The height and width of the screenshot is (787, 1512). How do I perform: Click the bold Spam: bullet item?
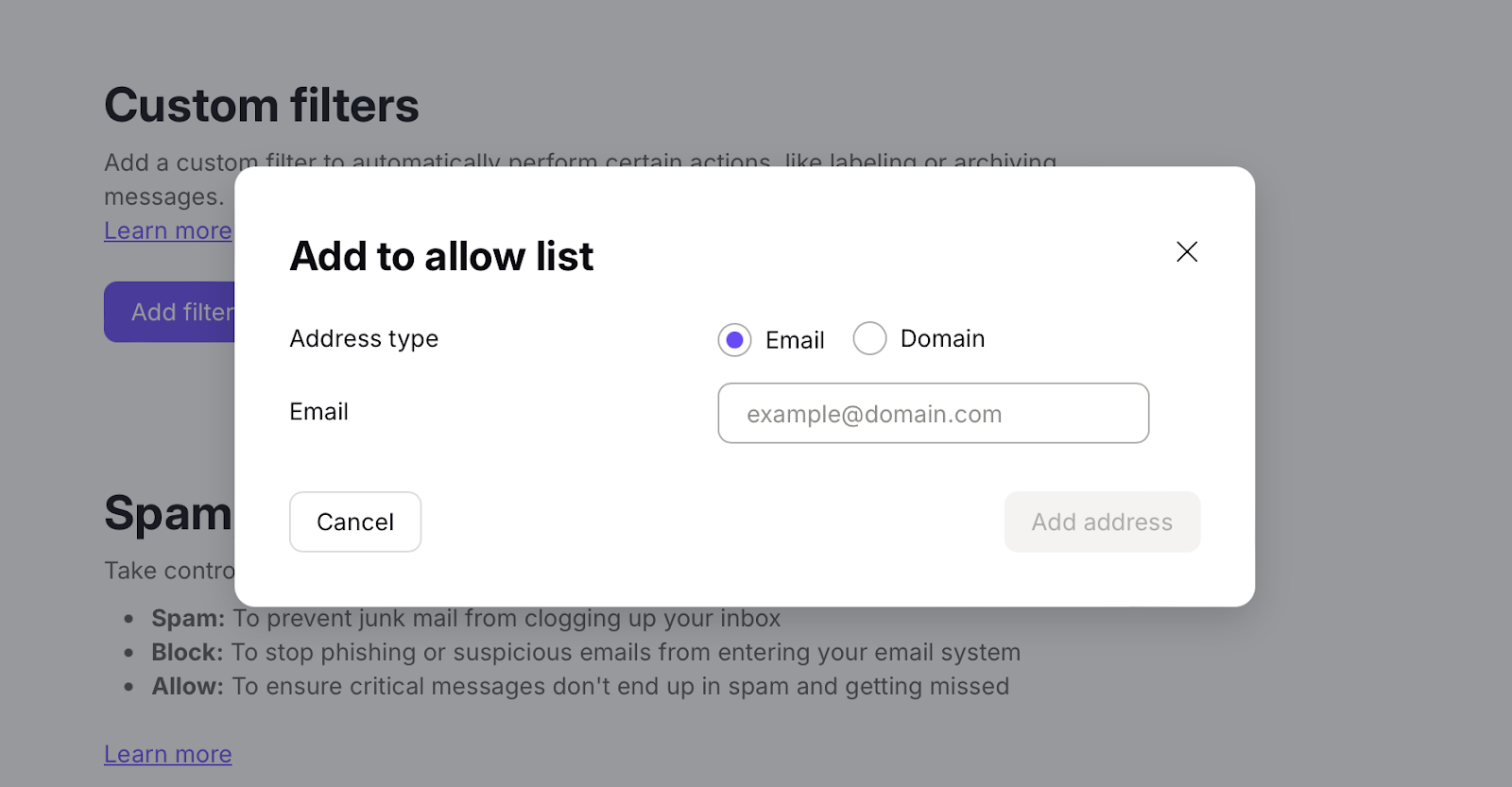pyautogui.click(x=188, y=619)
